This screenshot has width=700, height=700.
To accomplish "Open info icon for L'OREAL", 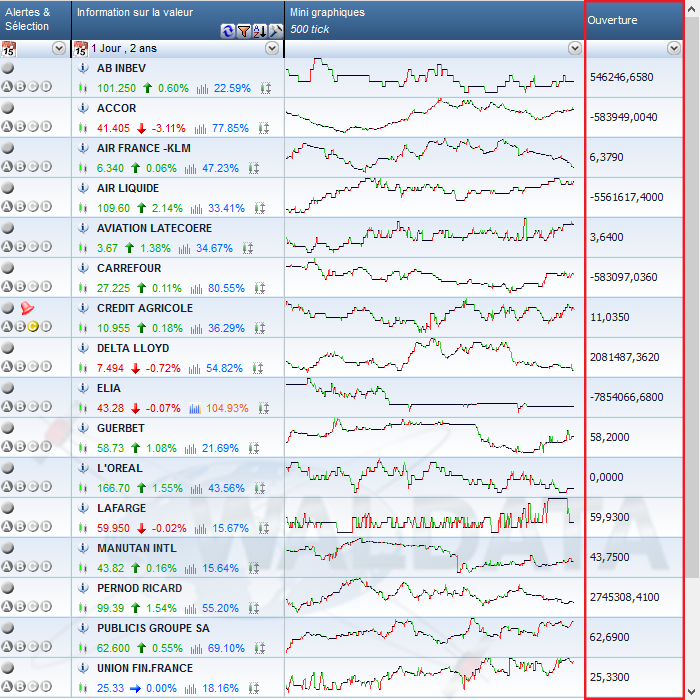I will click(x=83, y=468).
